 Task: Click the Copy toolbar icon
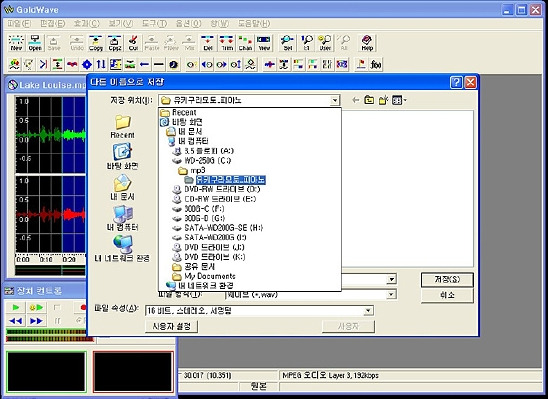tap(96, 43)
